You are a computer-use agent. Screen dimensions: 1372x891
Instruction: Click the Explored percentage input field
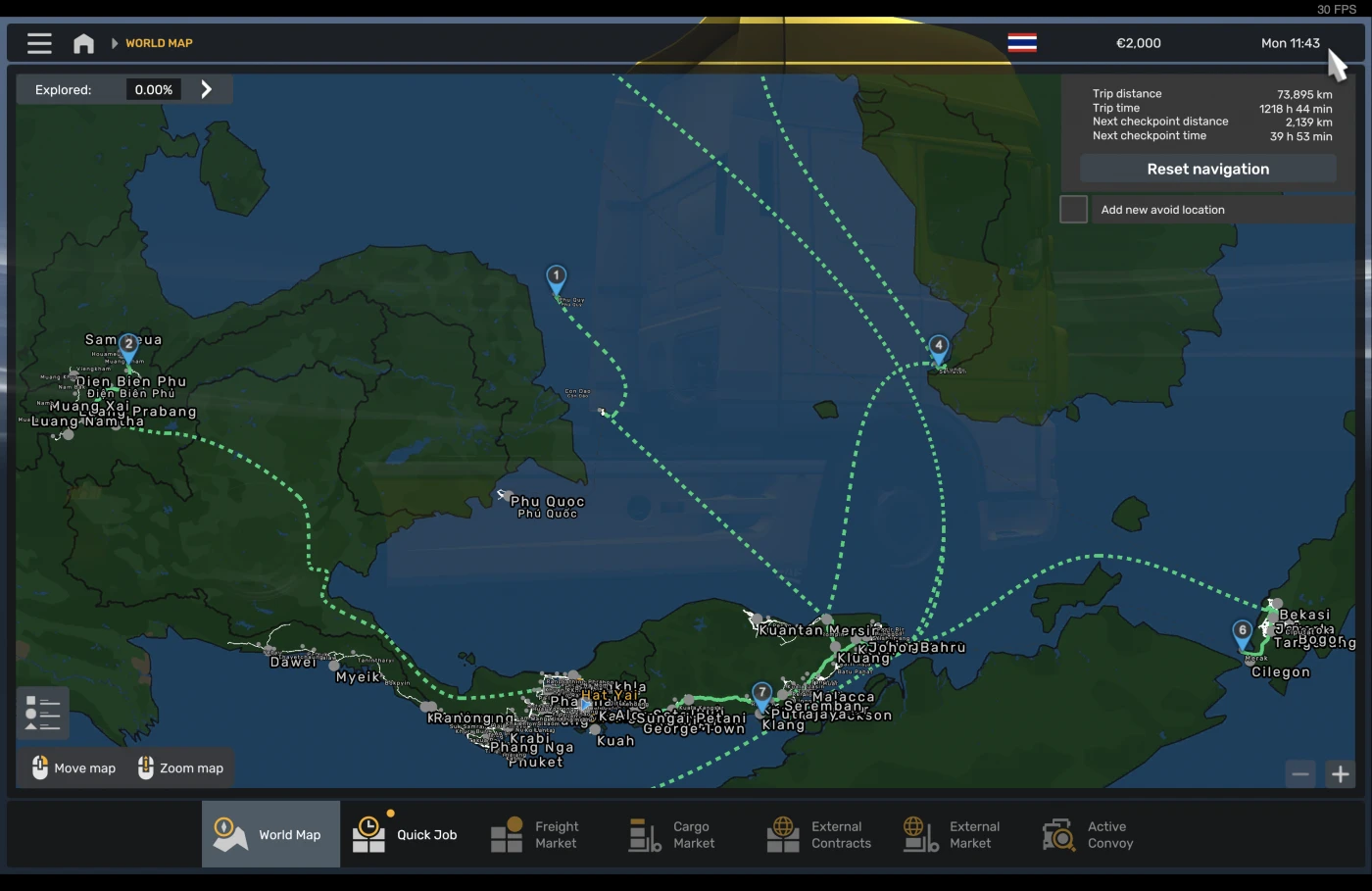pos(153,88)
